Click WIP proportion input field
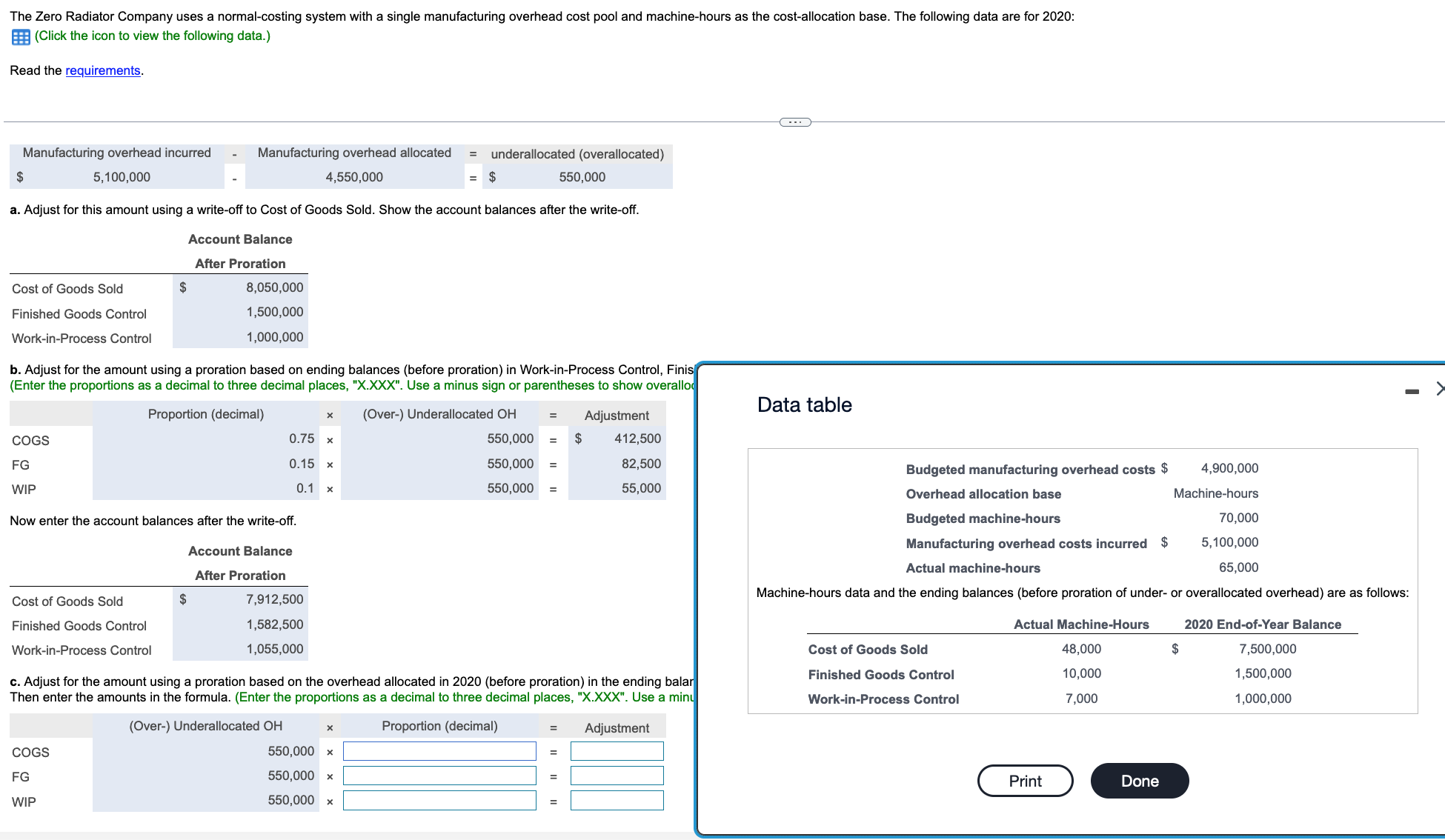 tap(439, 801)
